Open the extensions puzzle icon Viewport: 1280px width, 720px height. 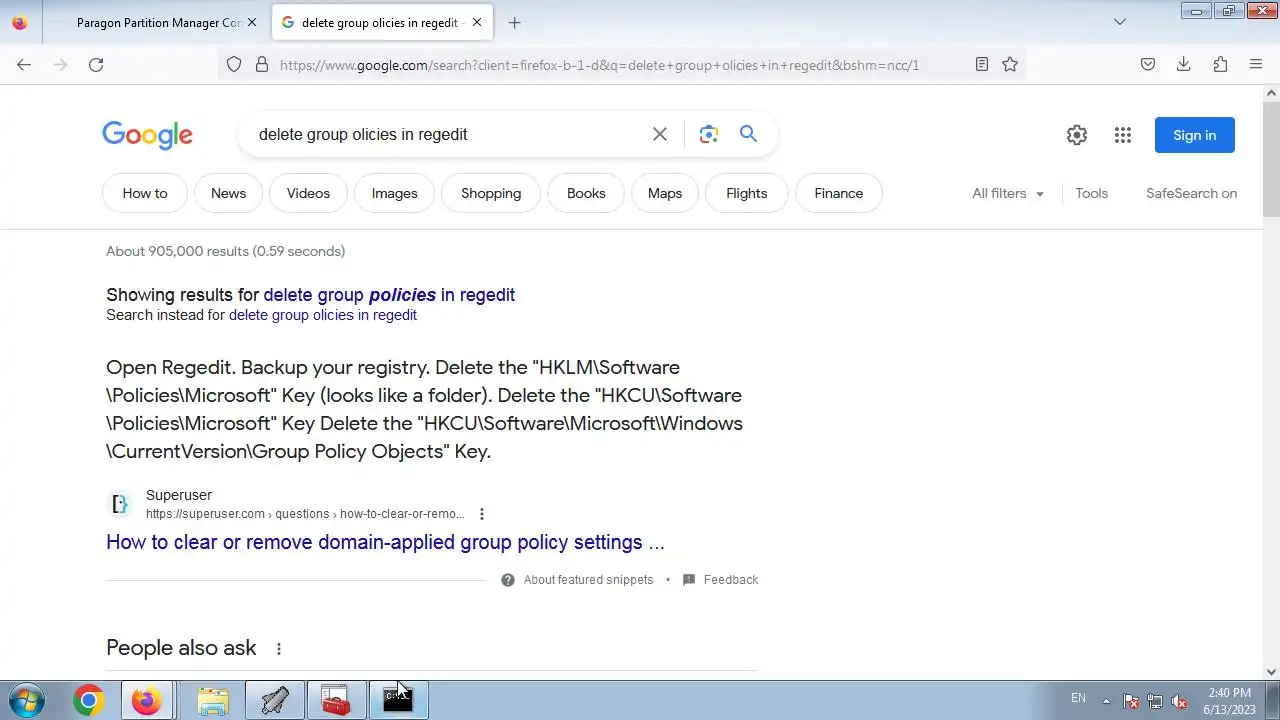[x=1220, y=64]
